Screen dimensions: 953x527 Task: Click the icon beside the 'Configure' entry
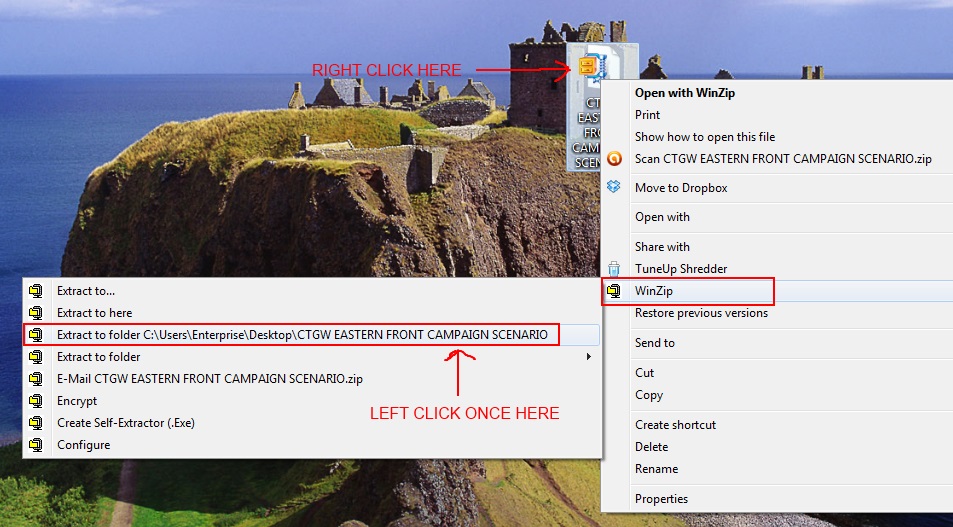tap(36, 445)
